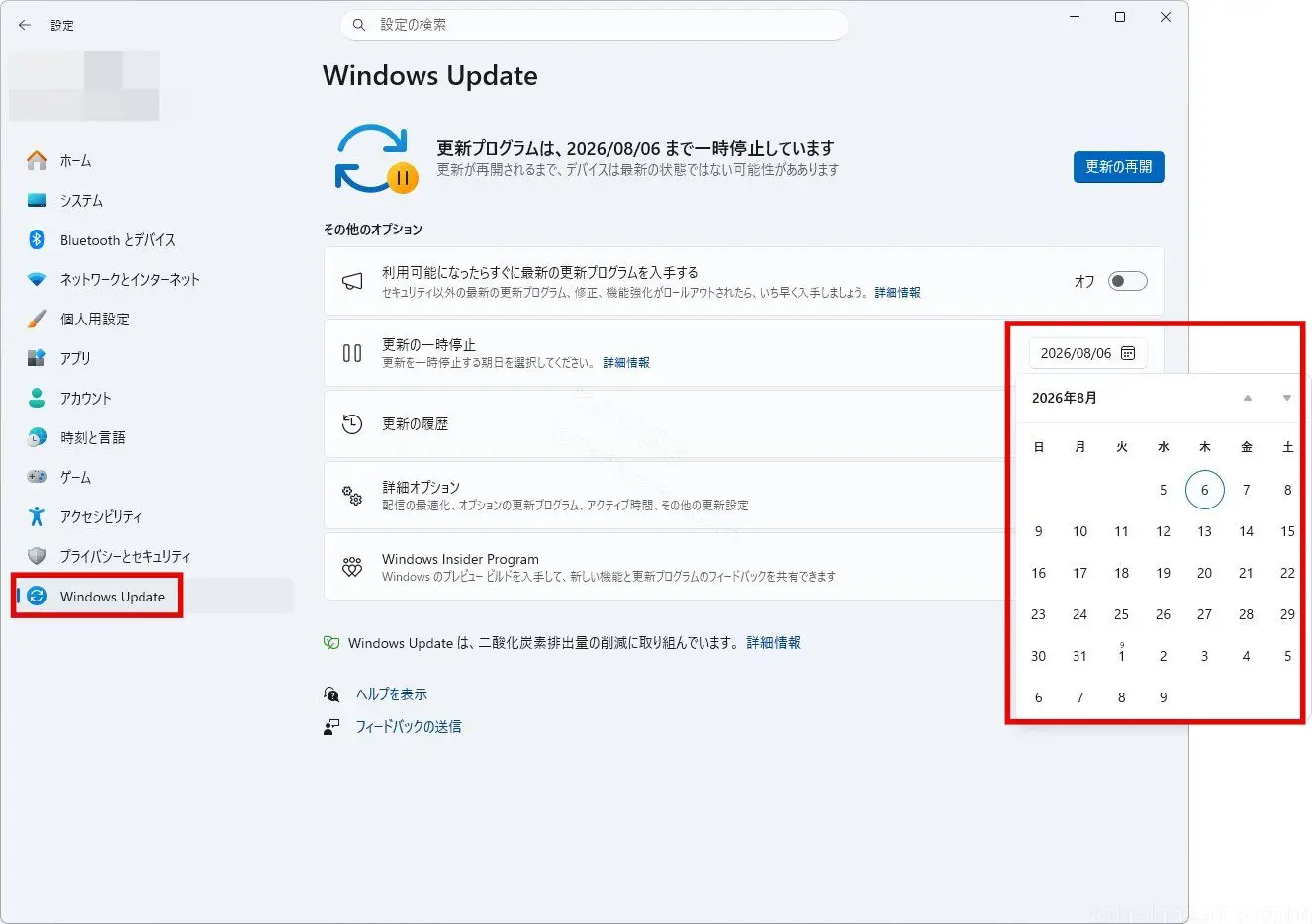Go to ネットワークとインターネット settings

pyautogui.click(x=153, y=279)
